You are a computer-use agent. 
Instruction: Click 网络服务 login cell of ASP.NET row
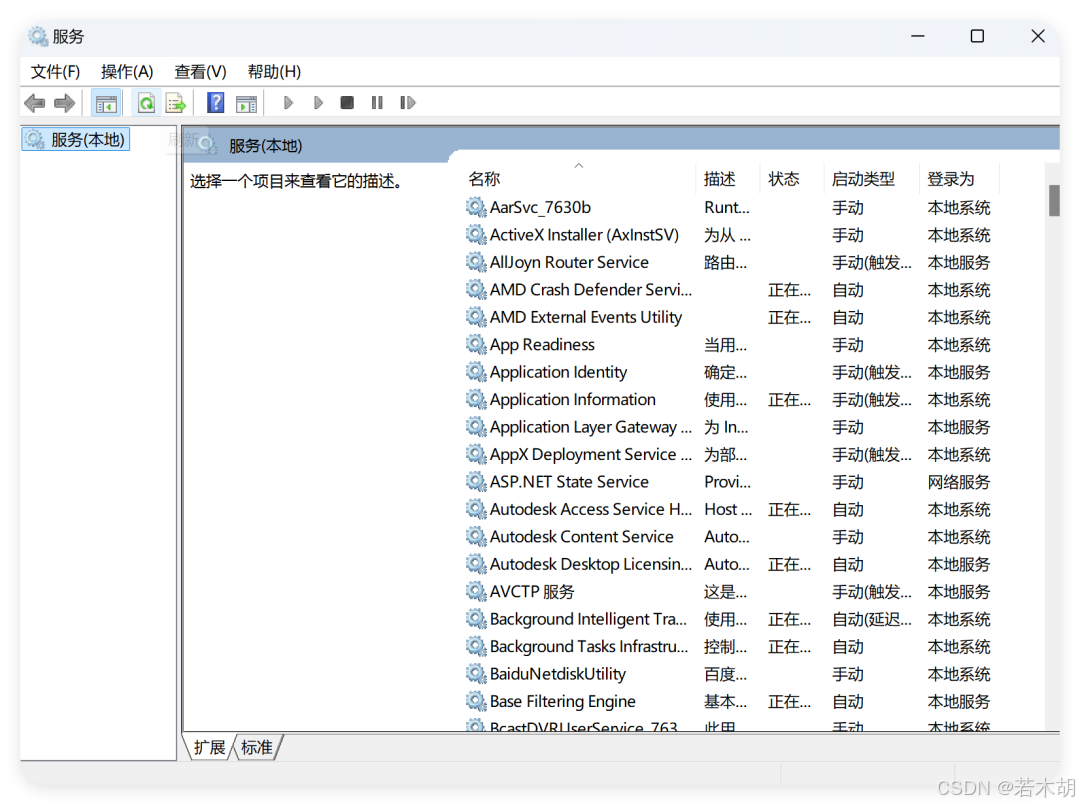958,482
